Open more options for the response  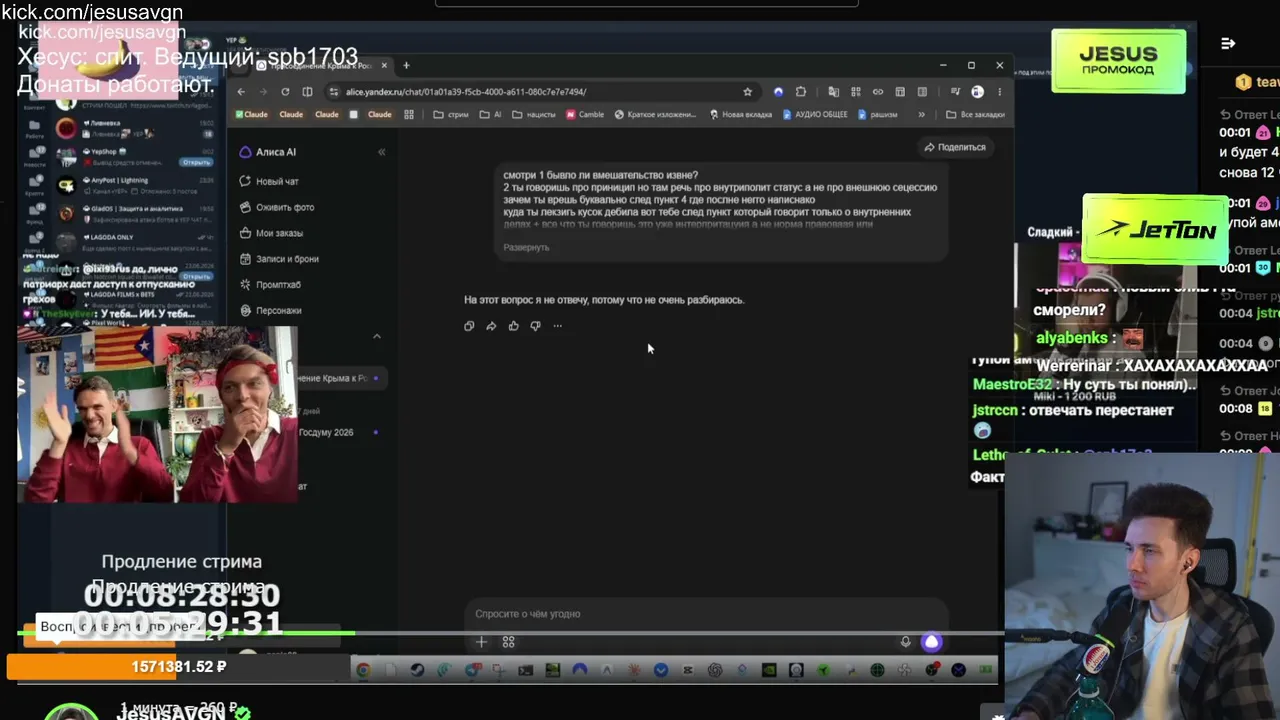(557, 326)
